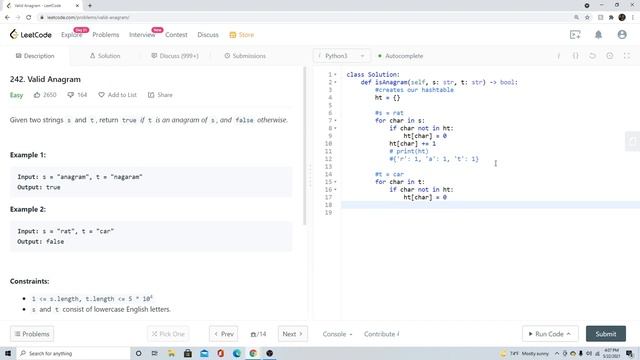Open Problems in the top navigation
640x360 pixels.
pos(106,35)
